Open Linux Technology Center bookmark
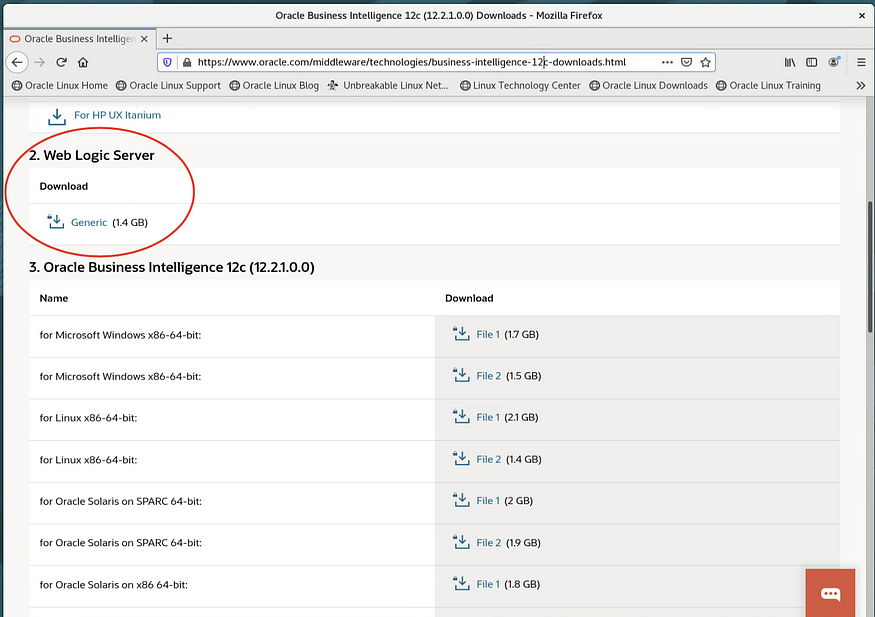The image size is (875, 617). [520, 85]
